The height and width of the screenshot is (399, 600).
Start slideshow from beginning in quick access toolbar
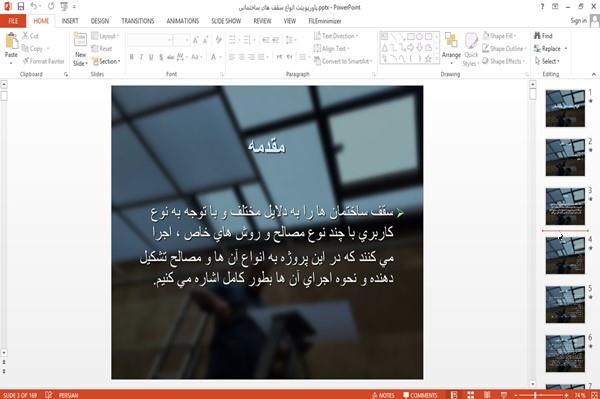(64, 7)
